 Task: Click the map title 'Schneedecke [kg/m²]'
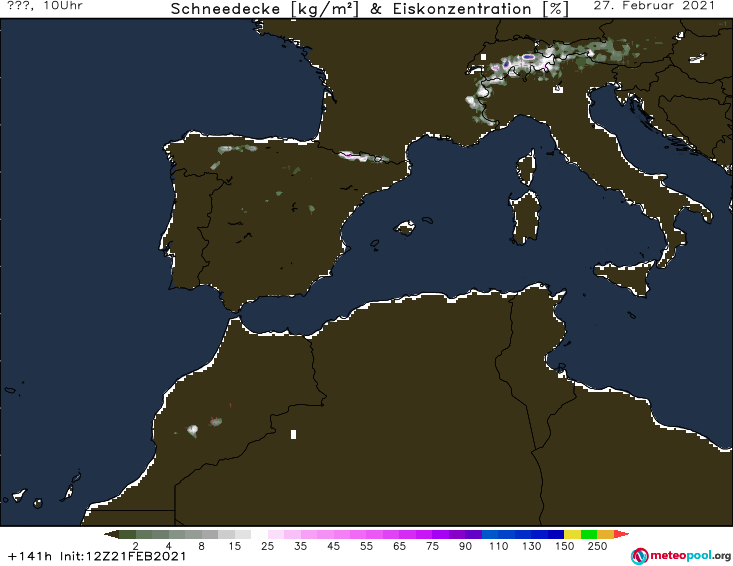[x=265, y=9]
